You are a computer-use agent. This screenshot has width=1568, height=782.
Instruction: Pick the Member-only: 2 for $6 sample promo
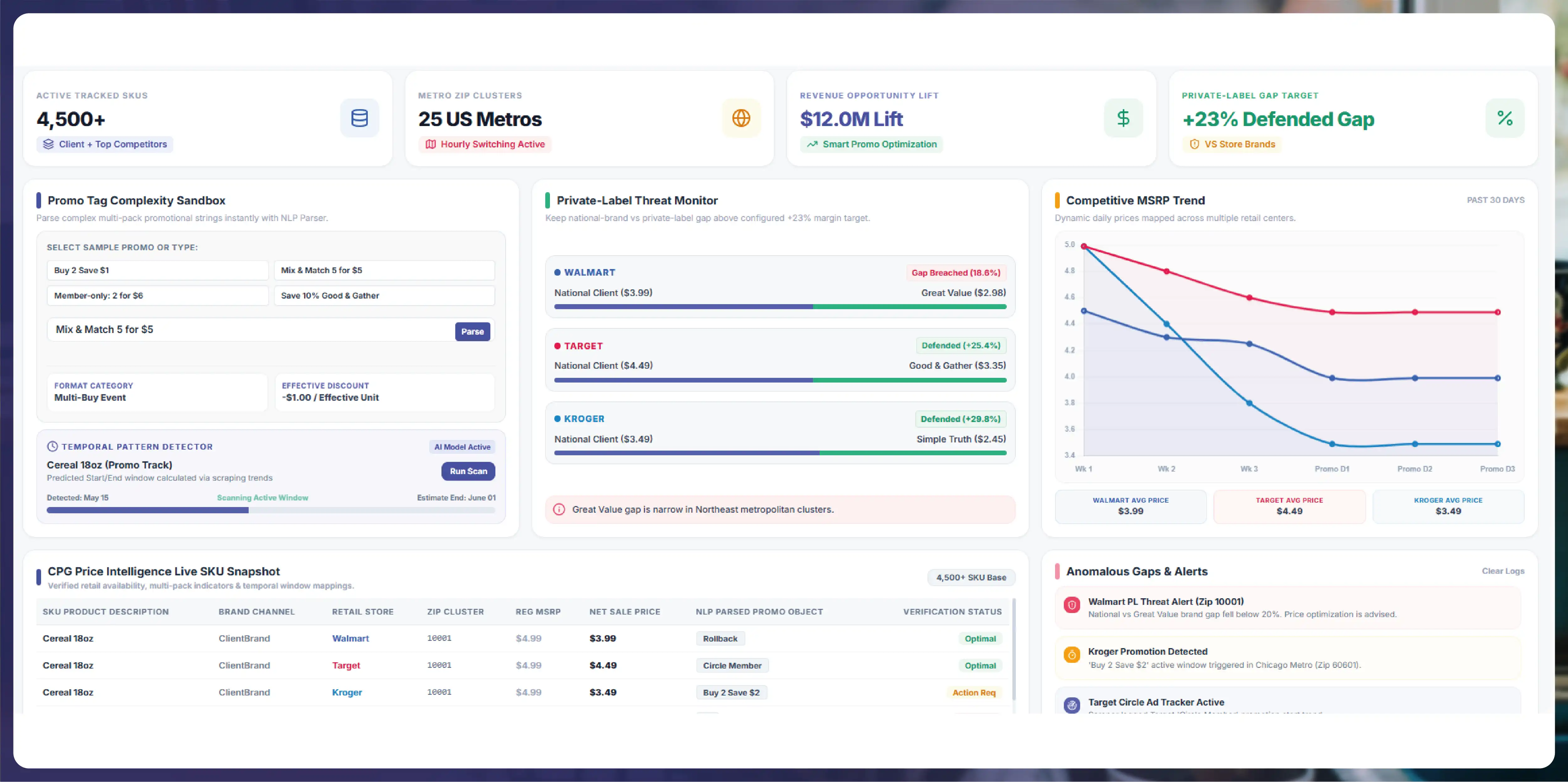tap(158, 296)
